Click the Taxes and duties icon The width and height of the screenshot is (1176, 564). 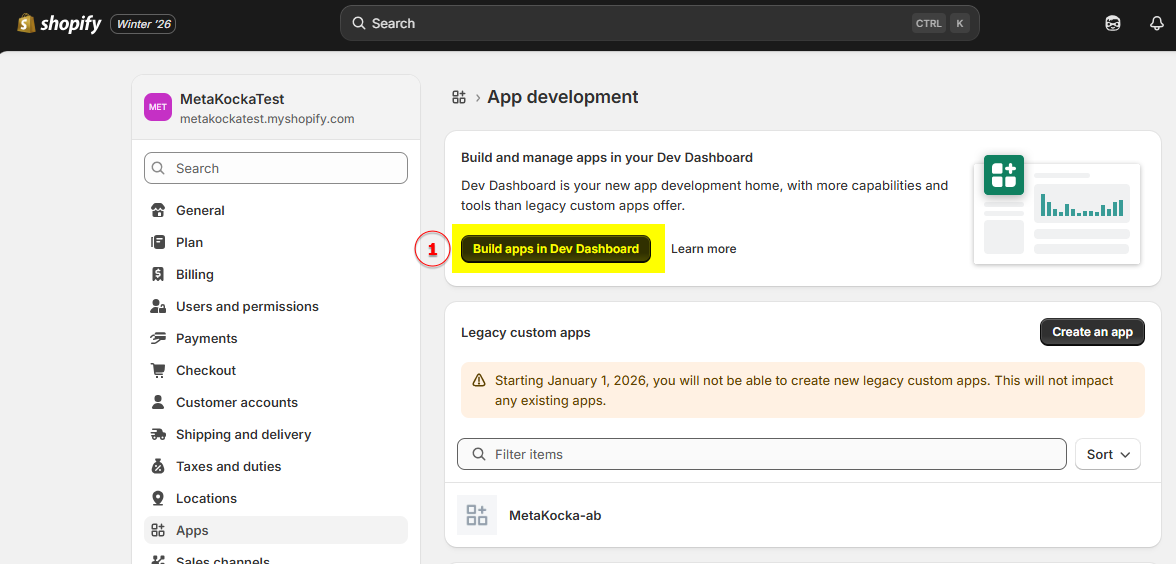click(x=158, y=466)
